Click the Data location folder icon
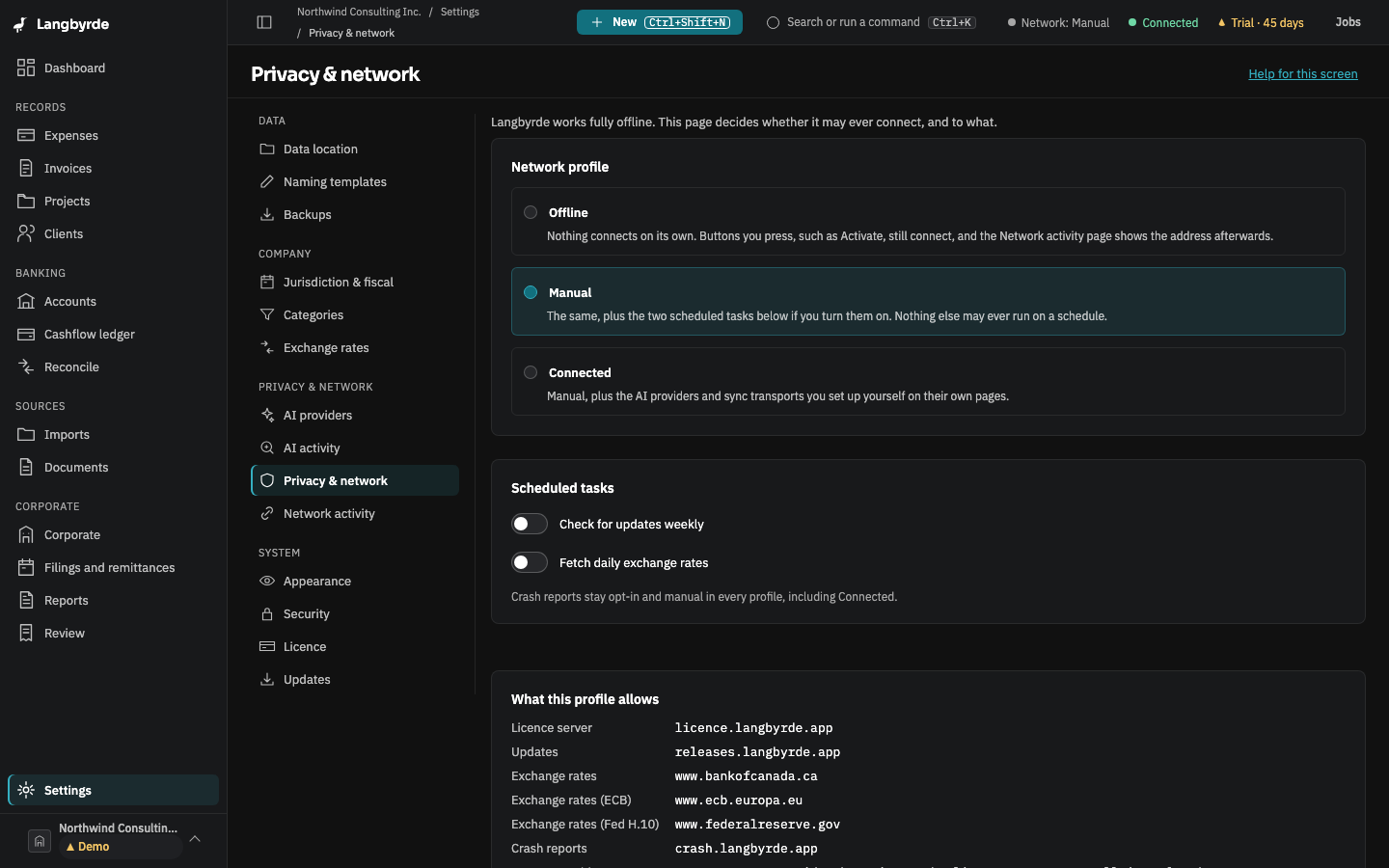 (267, 149)
